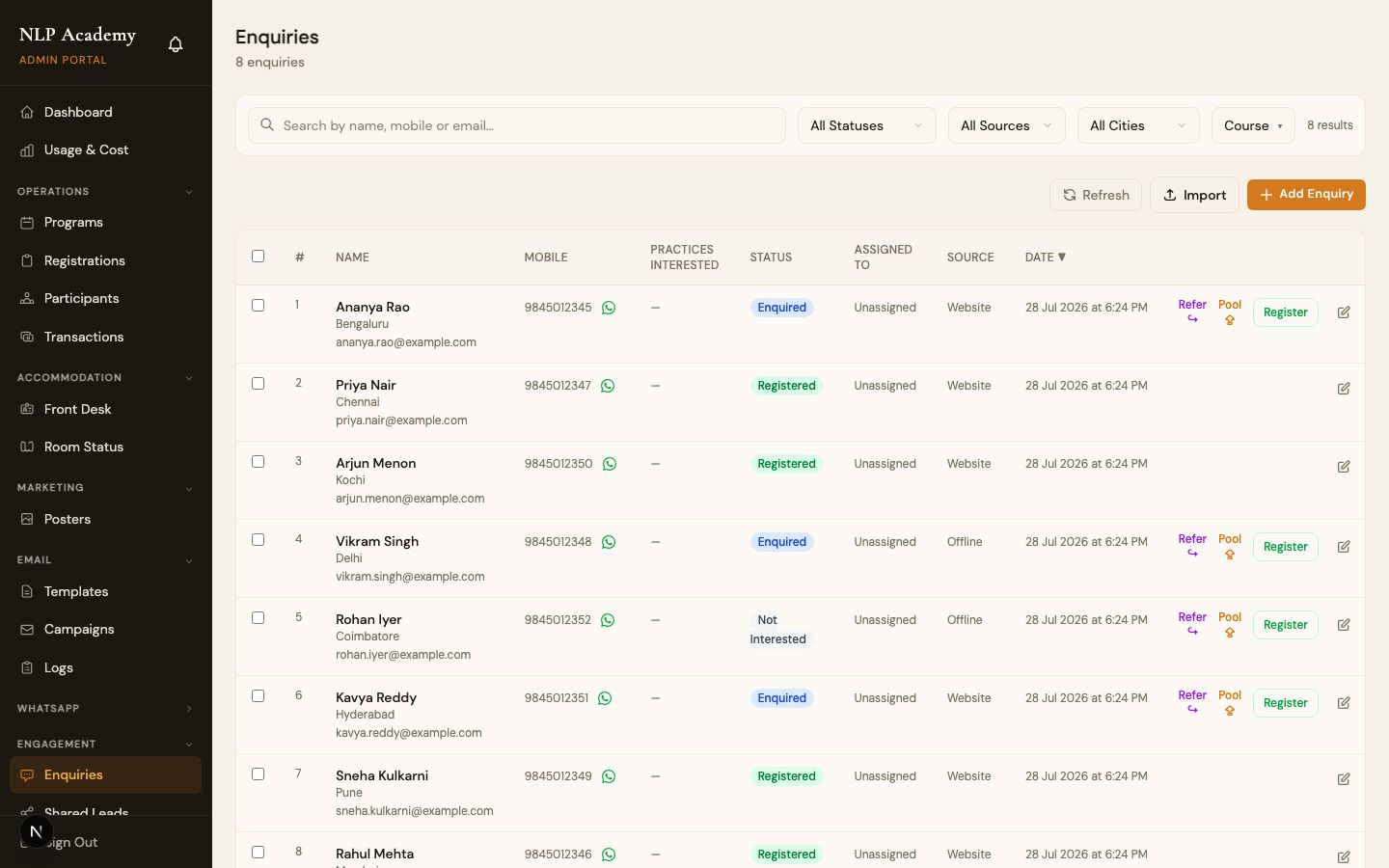The image size is (1389, 868).
Task: Collapse the Email sidebar section
Action: (x=105, y=560)
